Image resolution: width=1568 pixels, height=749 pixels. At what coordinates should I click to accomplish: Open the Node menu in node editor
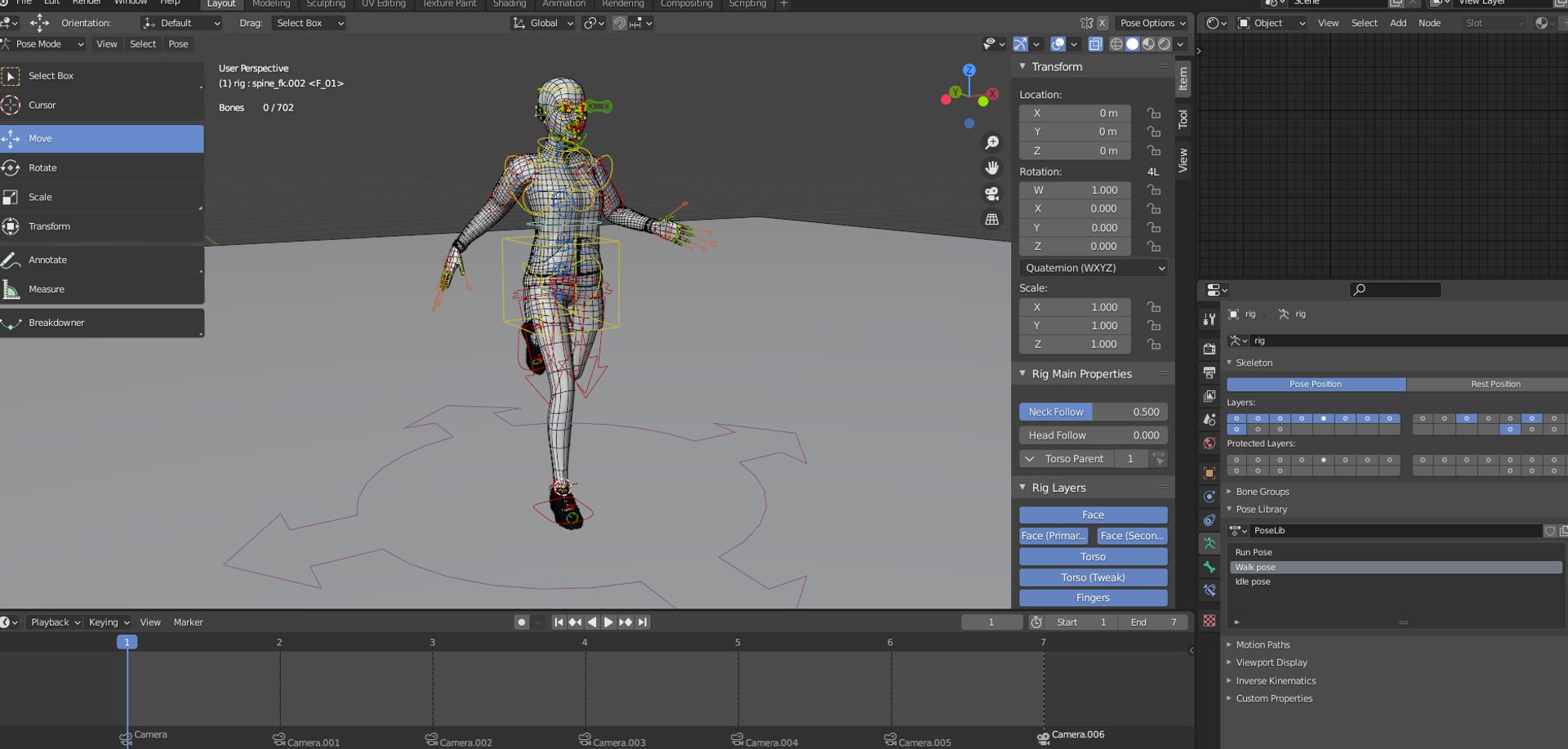1429,24
